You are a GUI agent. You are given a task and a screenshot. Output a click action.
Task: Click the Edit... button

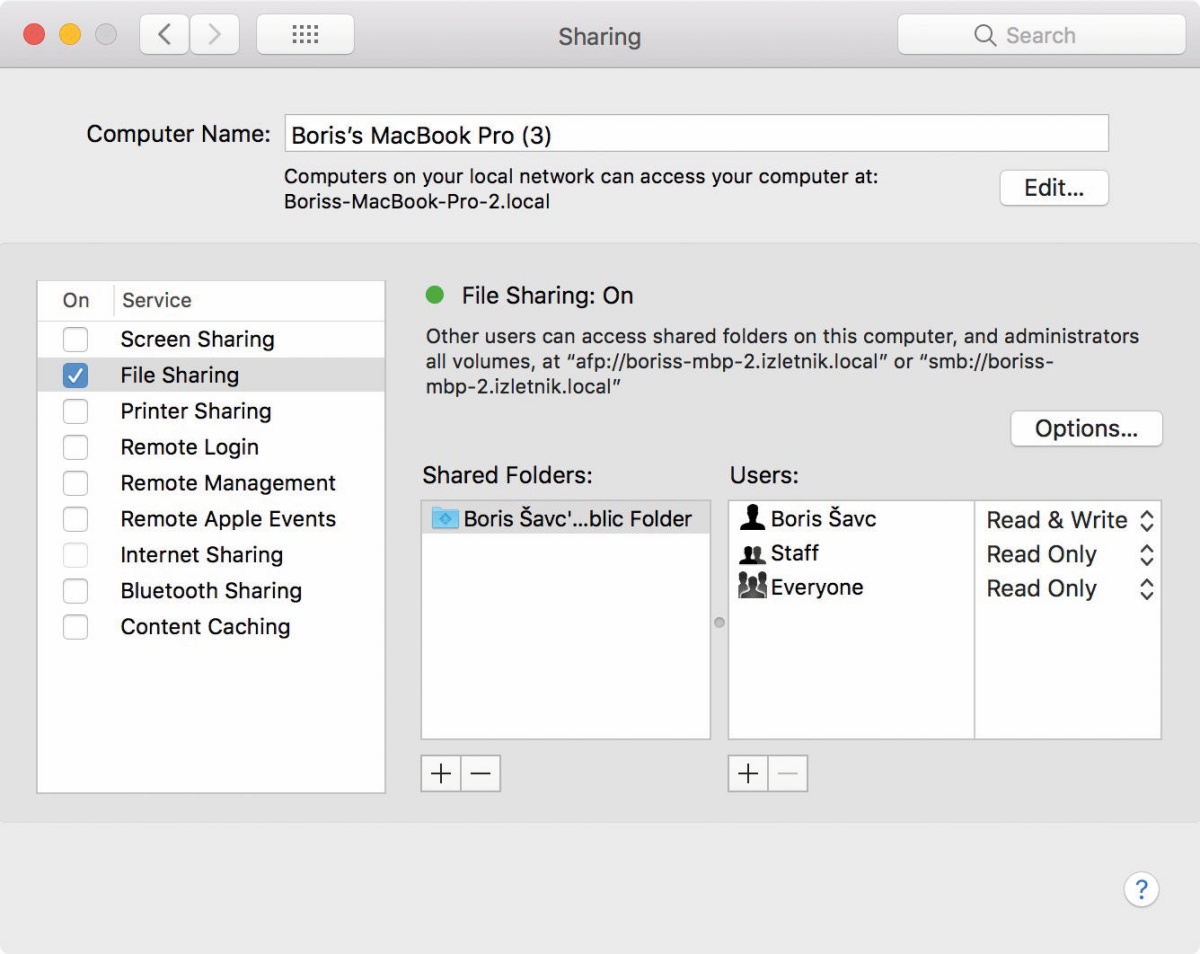click(x=1054, y=188)
